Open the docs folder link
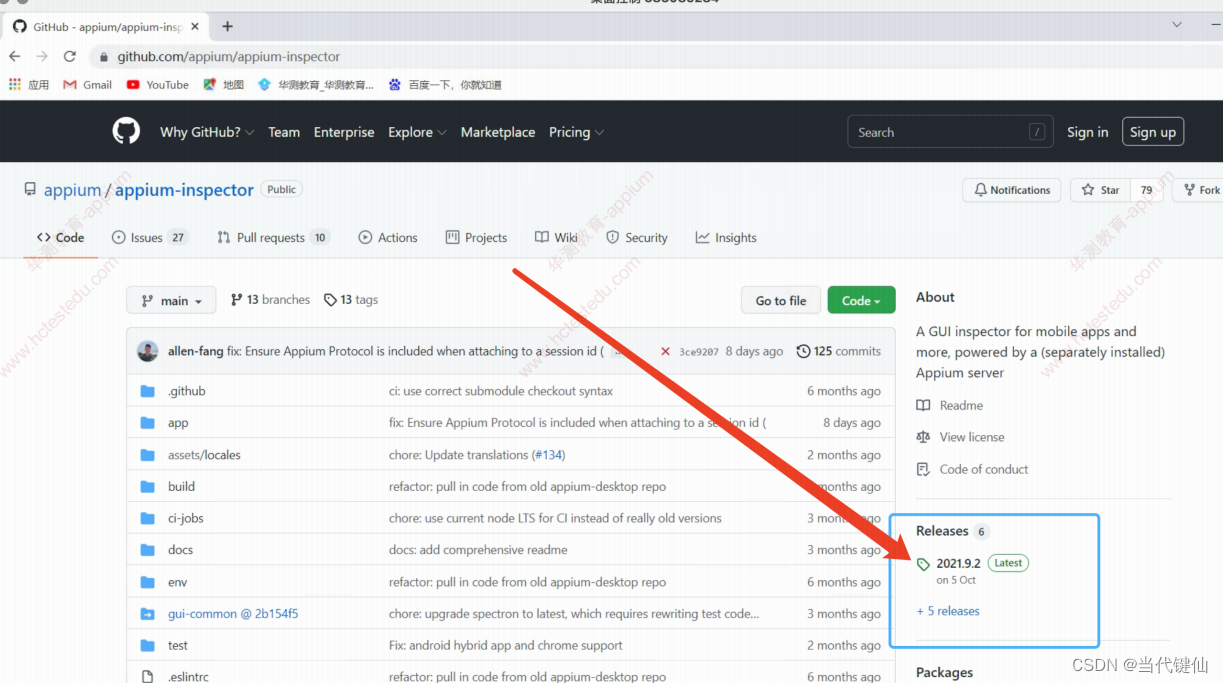The width and height of the screenshot is (1223, 683). [180, 550]
